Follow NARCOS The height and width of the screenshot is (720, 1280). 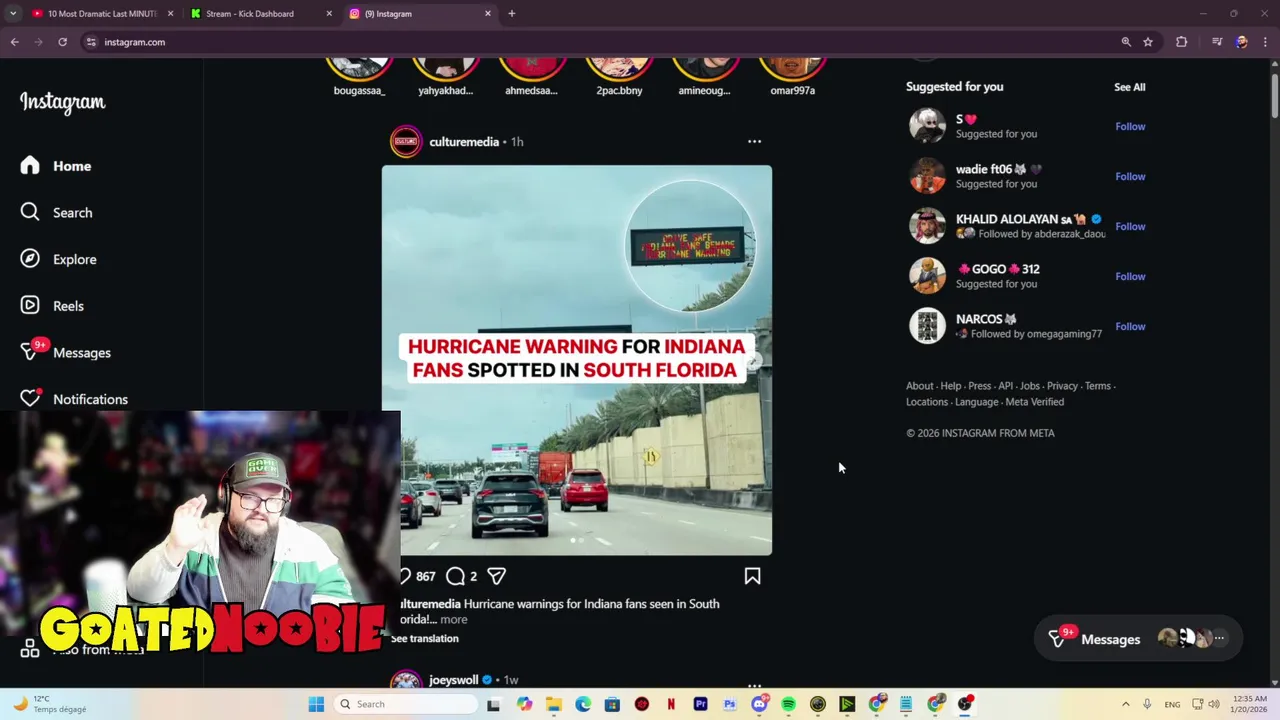(x=1130, y=326)
